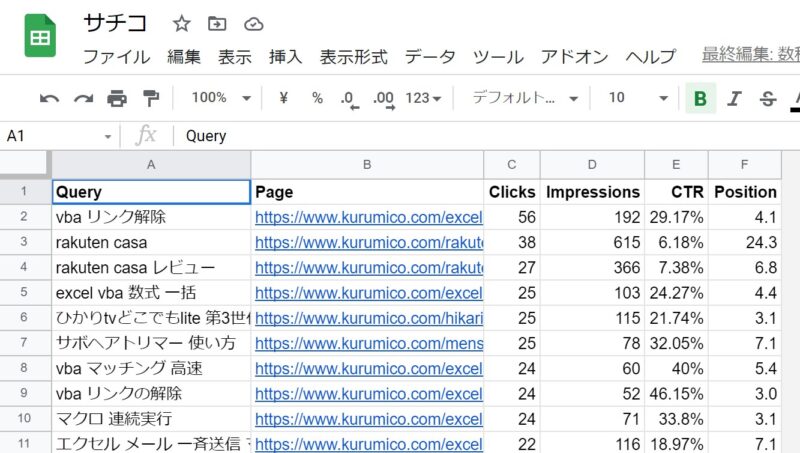This screenshot has width=800, height=453.
Task: Open the 100% zoom dropdown
Action: click(x=221, y=98)
